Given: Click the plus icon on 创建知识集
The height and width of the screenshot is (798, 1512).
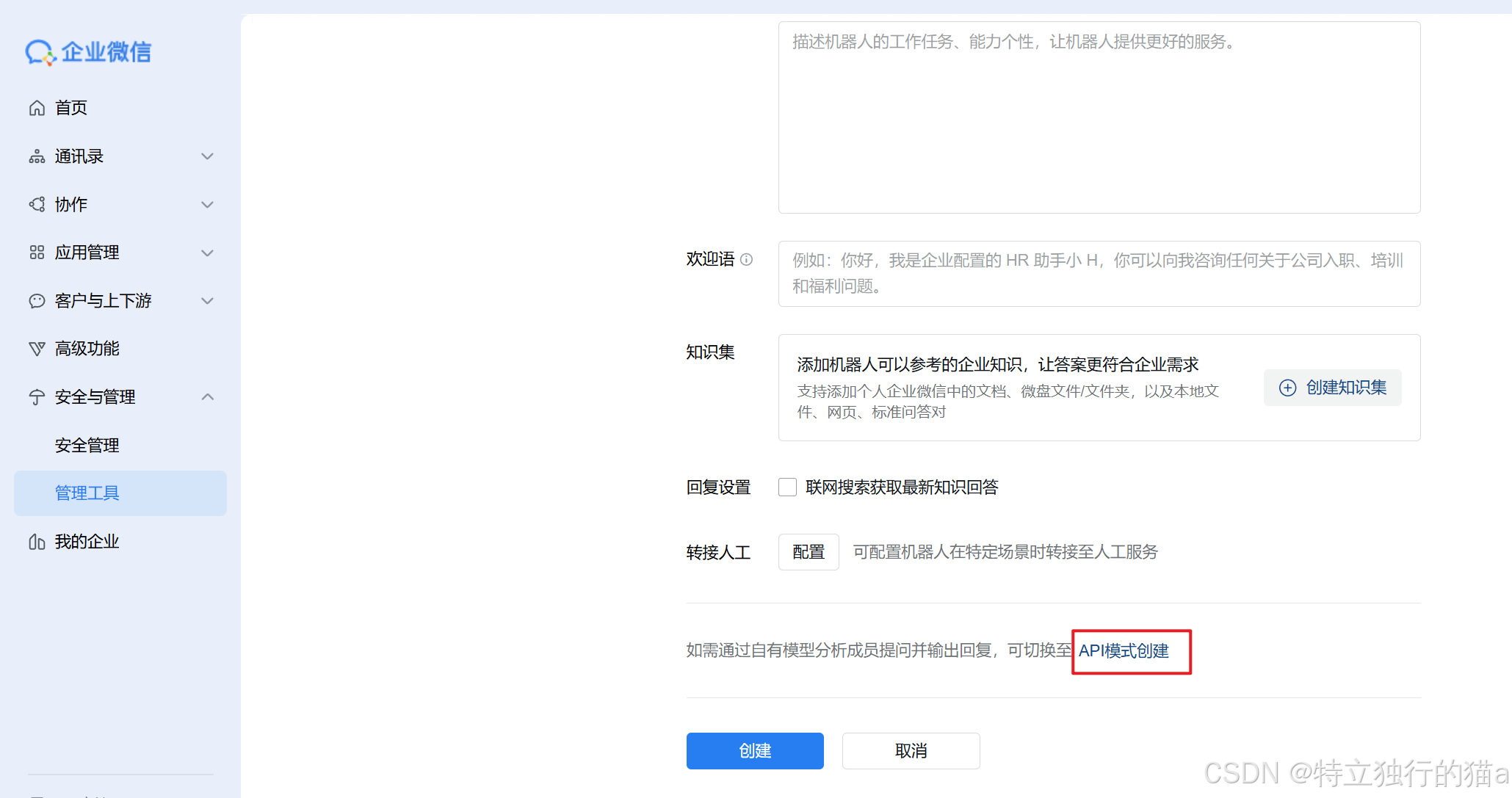Looking at the screenshot, I should point(1287,387).
